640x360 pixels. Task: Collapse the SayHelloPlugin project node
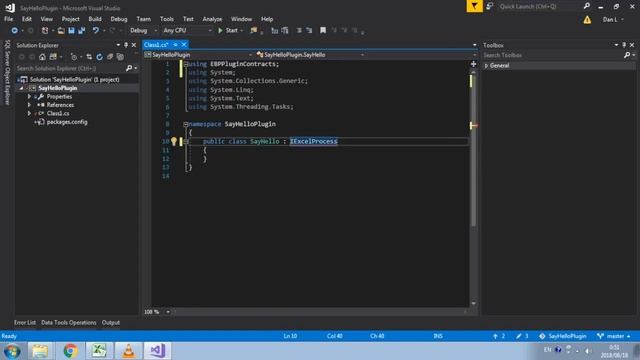[21, 88]
